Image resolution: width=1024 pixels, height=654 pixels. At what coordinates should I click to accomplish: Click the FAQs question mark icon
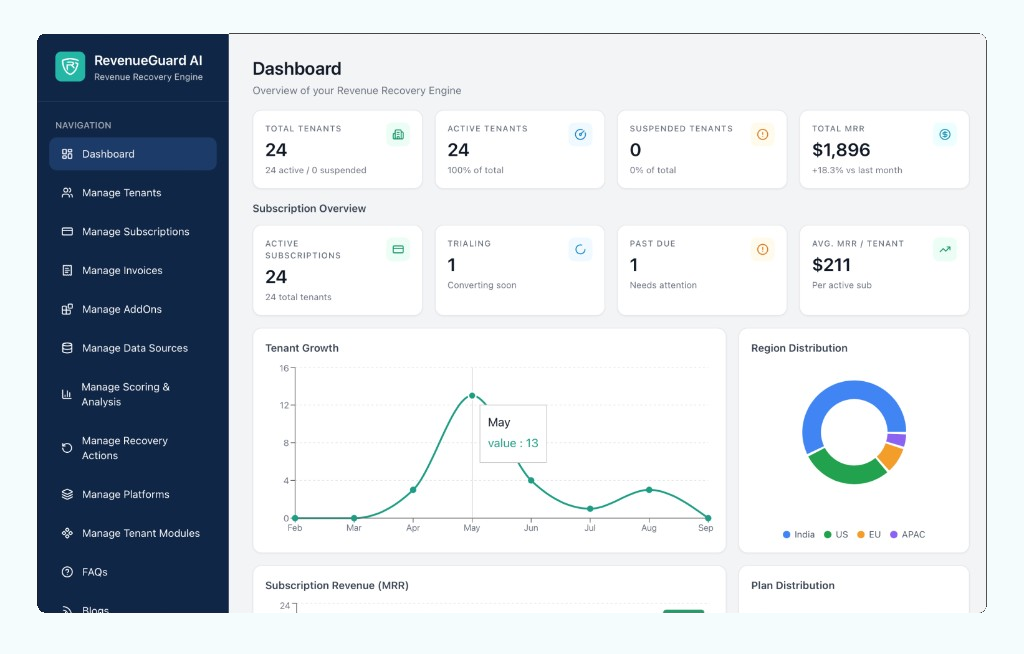[x=67, y=572]
